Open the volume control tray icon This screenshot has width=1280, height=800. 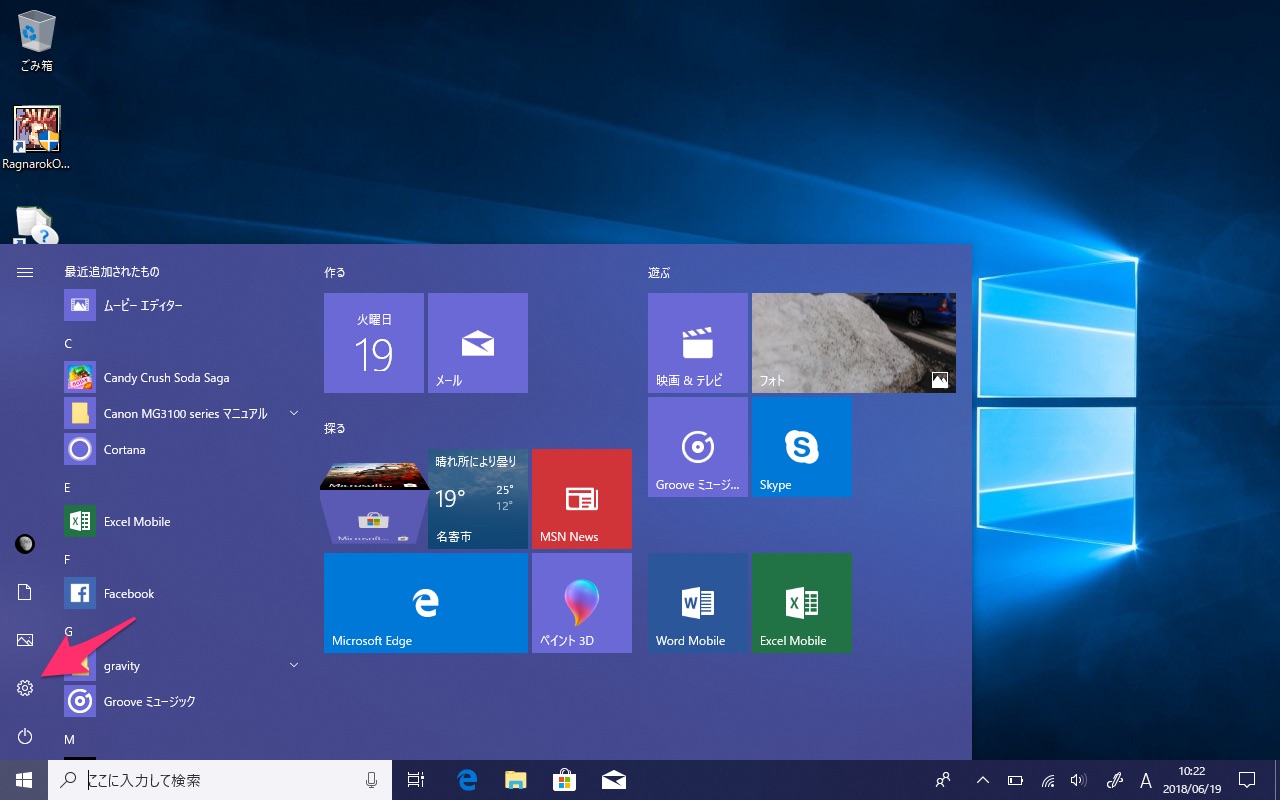click(1078, 780)
